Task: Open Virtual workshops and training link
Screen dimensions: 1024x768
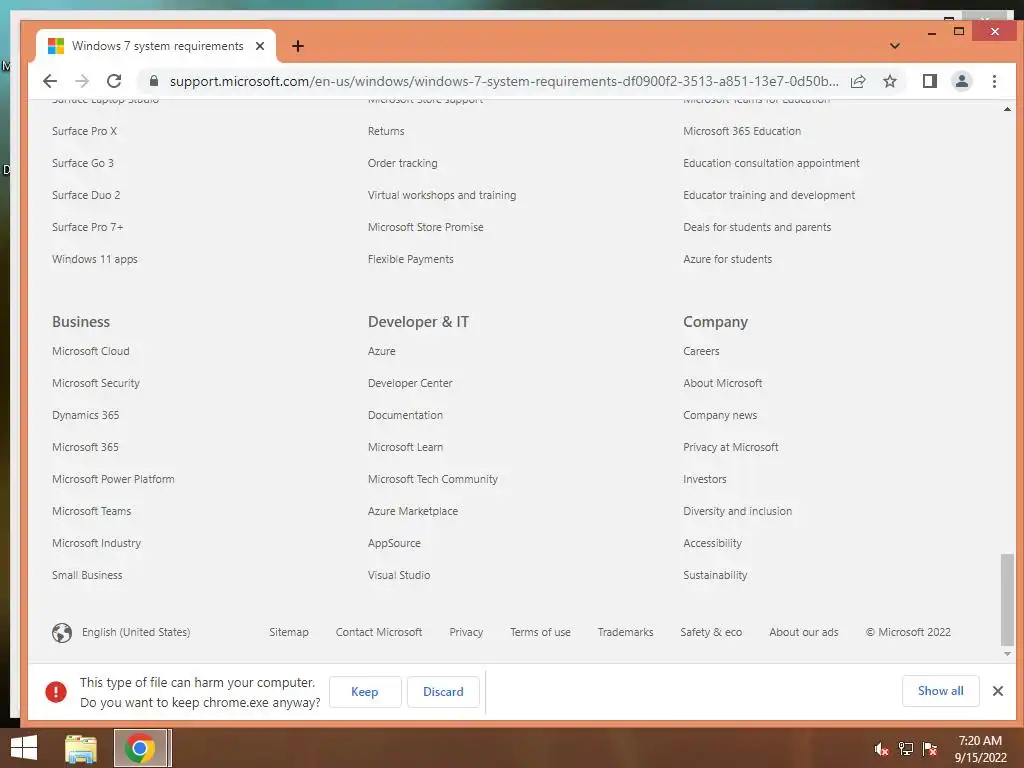Action: [441, 195]
